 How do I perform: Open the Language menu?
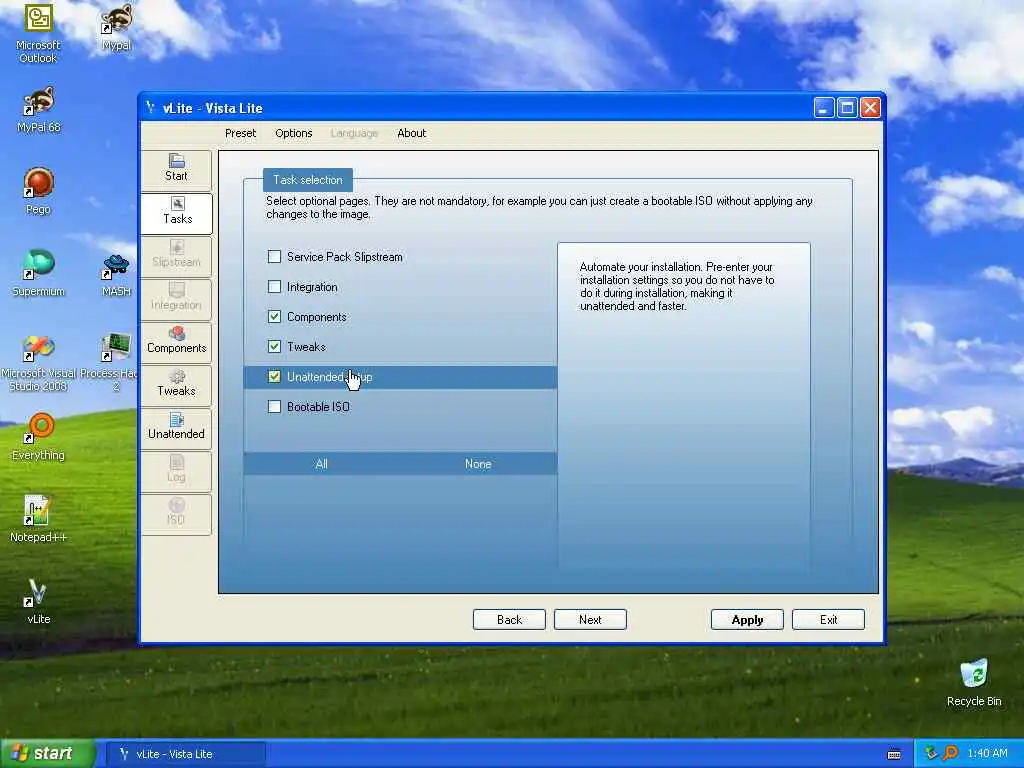pyautogui.click(x=354, y=133)
